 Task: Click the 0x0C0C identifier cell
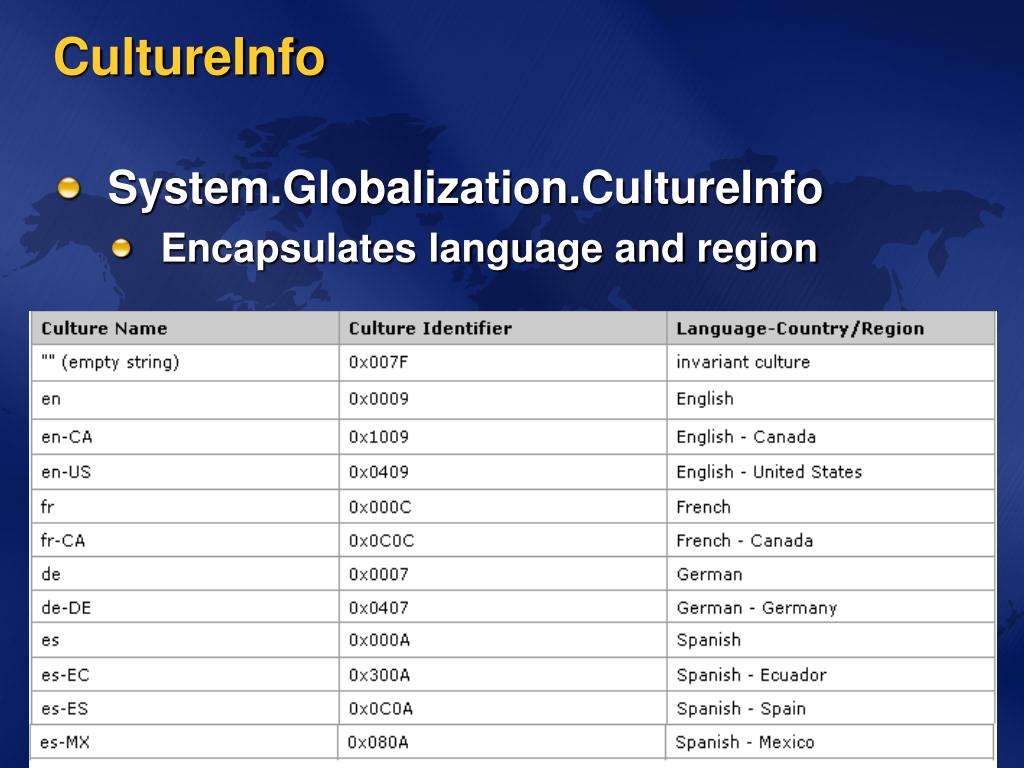(503, 541)
